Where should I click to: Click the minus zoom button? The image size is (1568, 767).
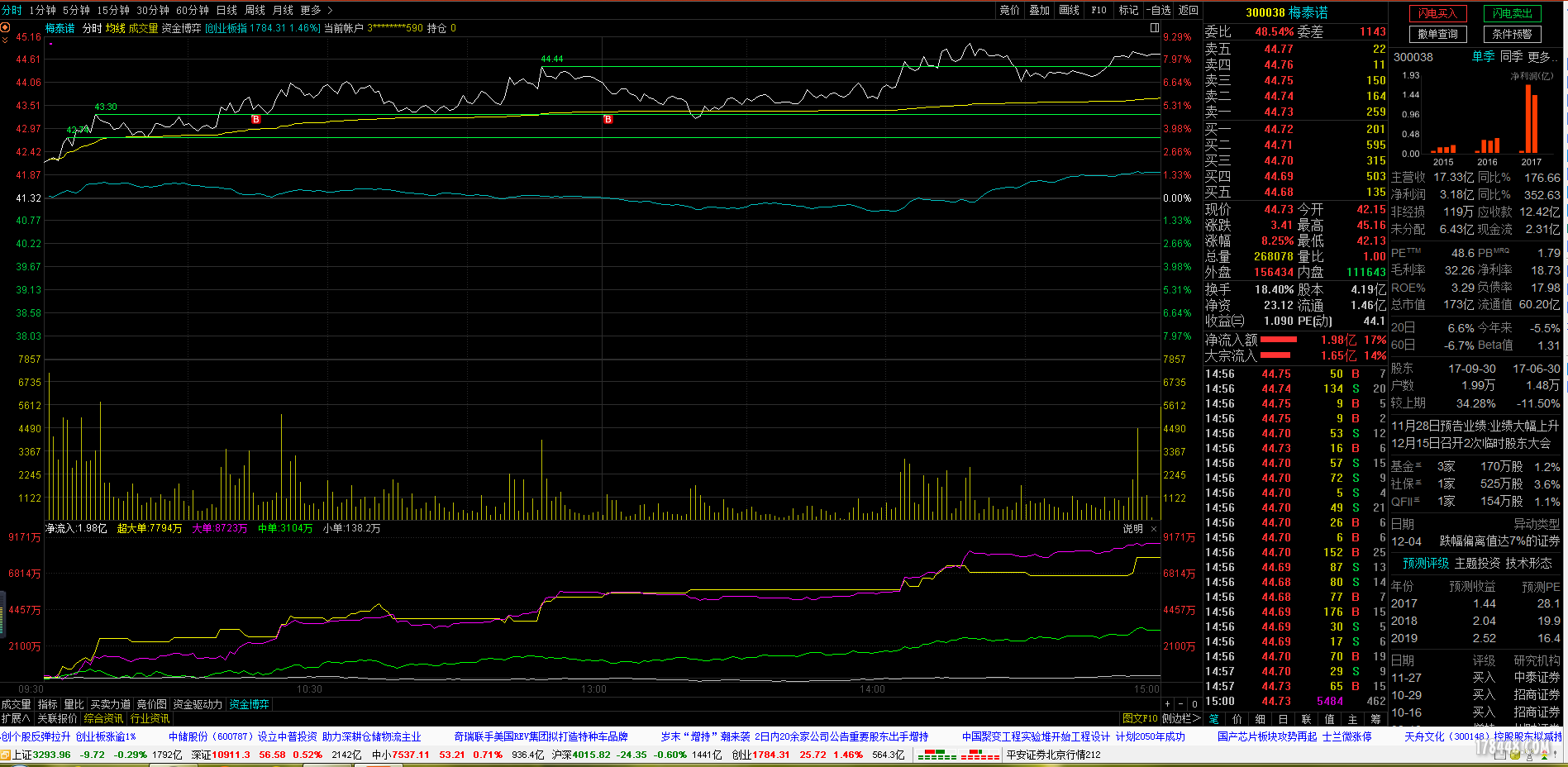(x=1180, y=704)
